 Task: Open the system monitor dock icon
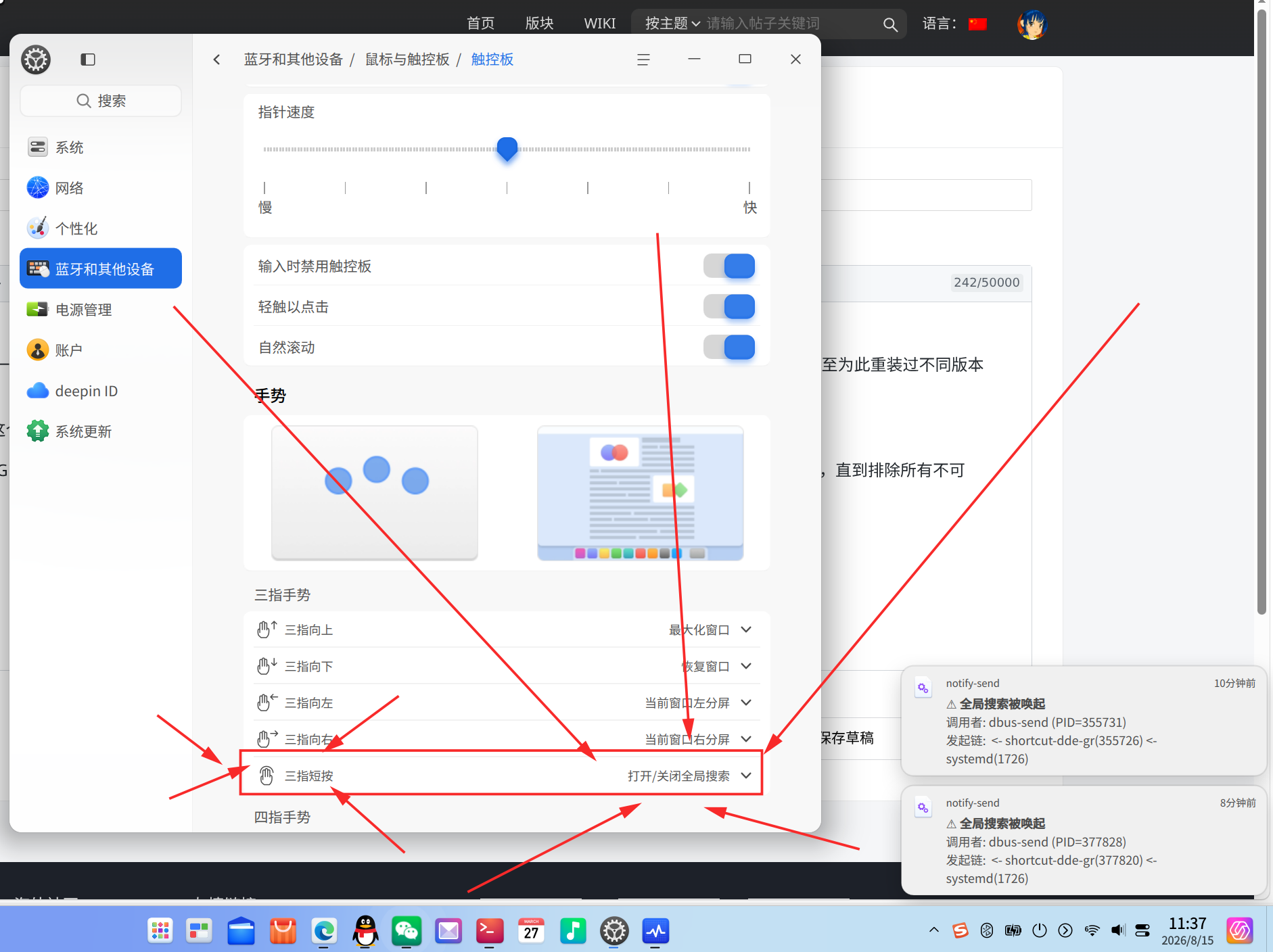[655, 931]
